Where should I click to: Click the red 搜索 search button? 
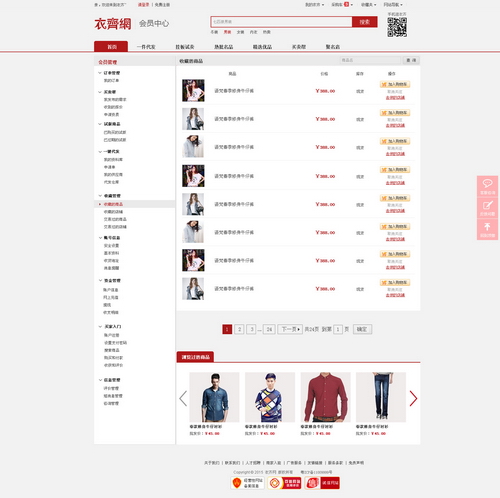coord(365,22)
